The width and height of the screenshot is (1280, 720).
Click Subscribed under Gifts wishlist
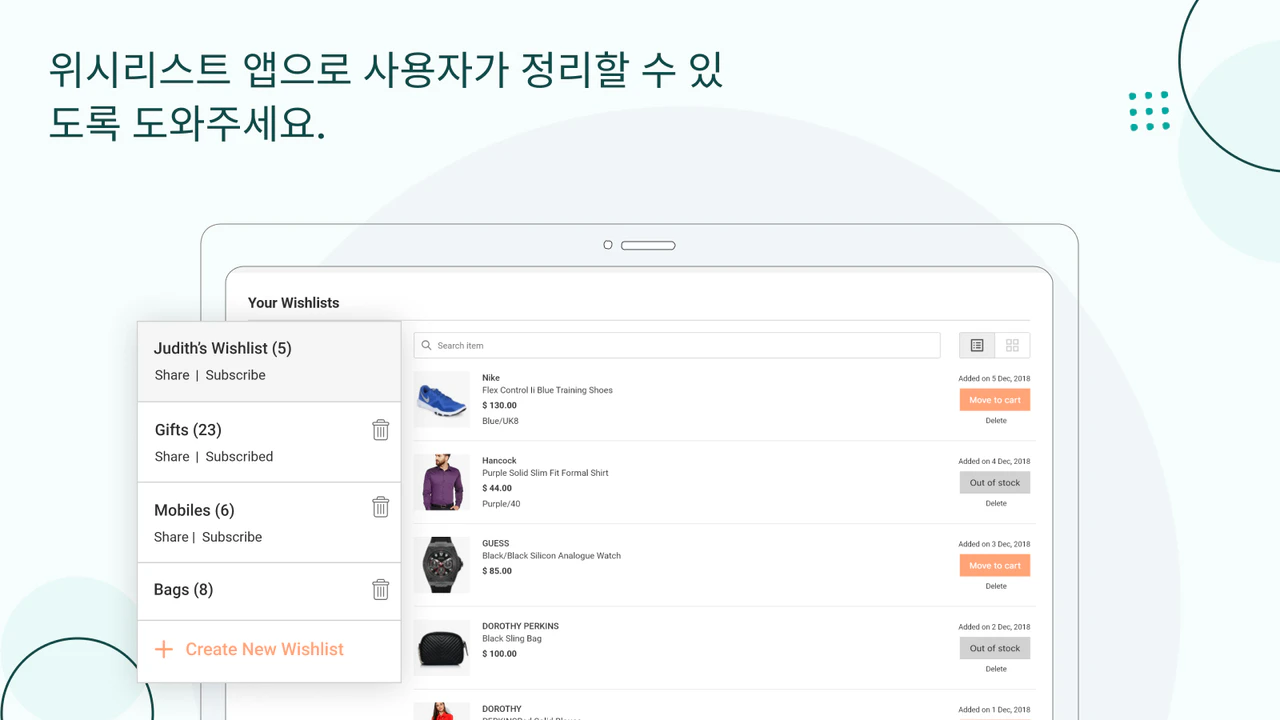pos(239,456)
